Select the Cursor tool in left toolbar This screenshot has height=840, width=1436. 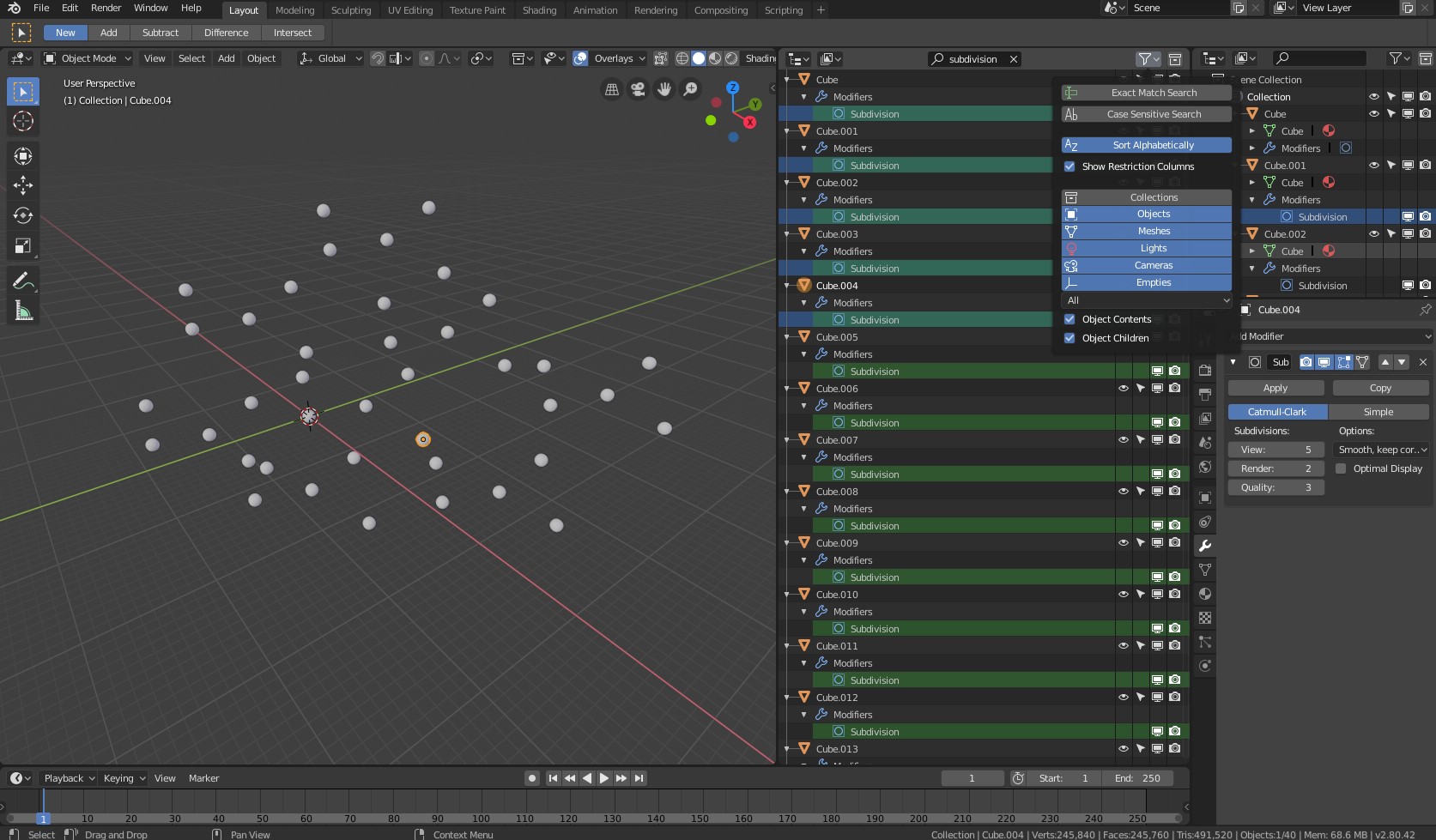point(23,121)
